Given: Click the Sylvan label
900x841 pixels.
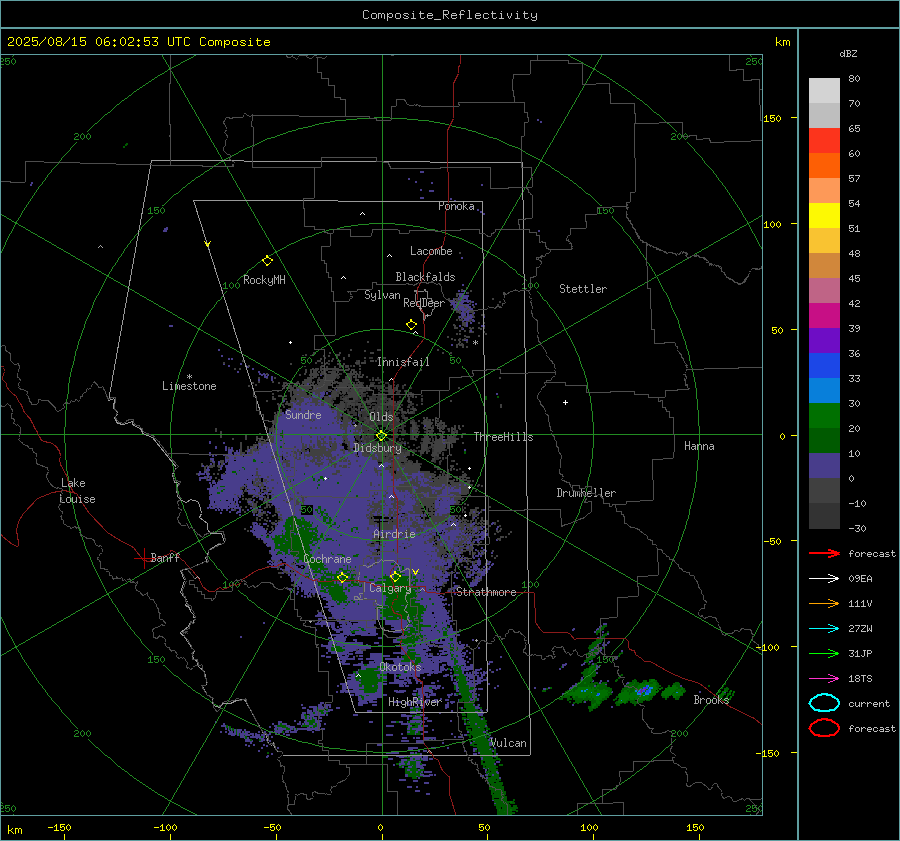Looking at the screenshot, I should click(x=382, y=295).
